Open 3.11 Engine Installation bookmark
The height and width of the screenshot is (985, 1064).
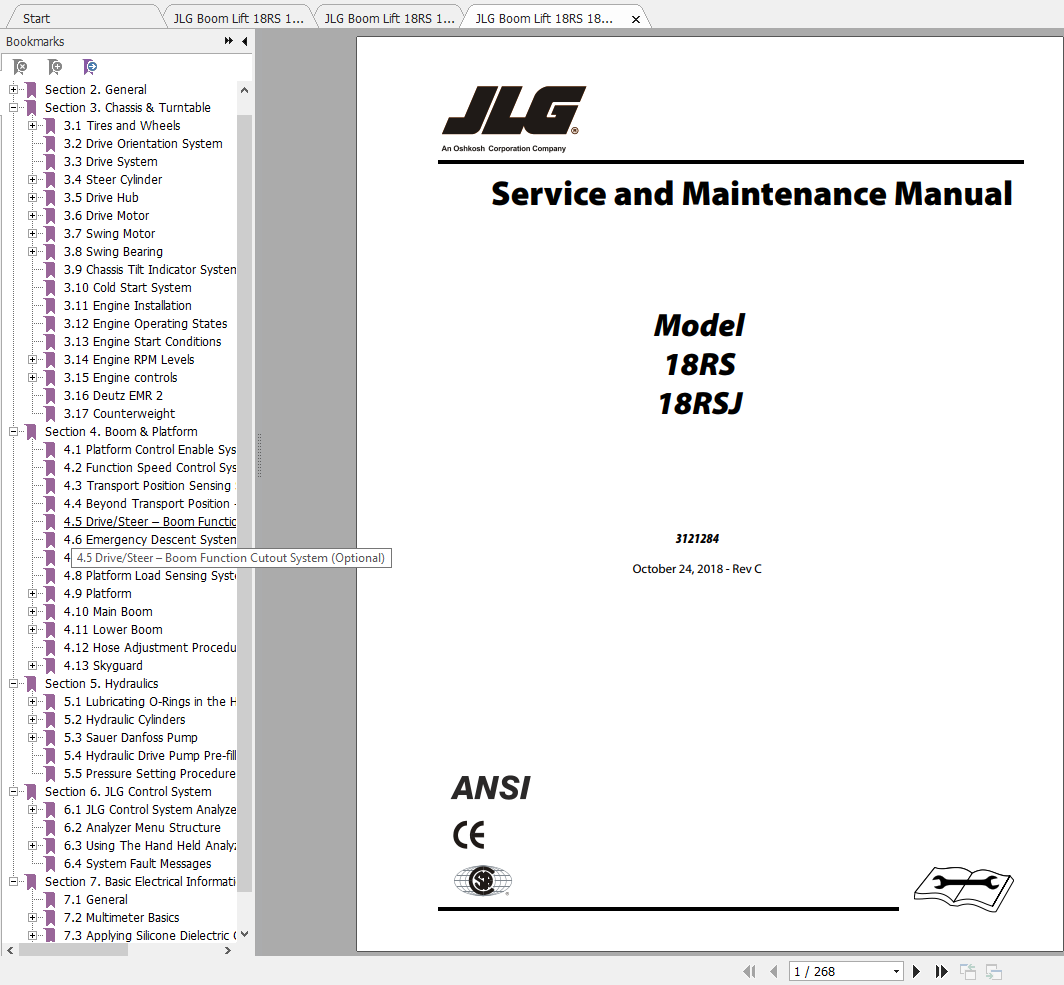pos(128,305)
